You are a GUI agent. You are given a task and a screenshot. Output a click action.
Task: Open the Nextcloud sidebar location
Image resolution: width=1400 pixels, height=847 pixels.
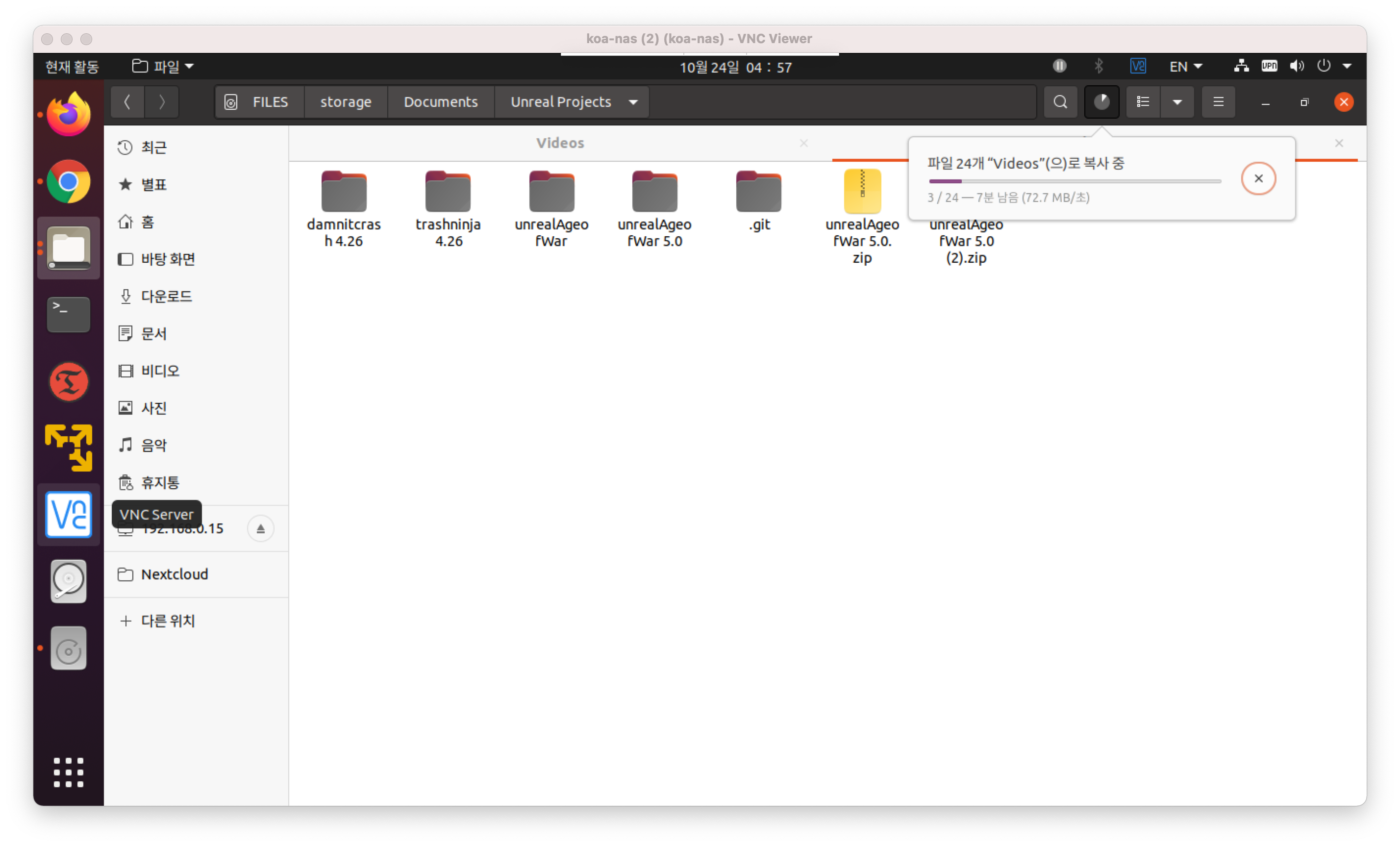[x=175, y=574]
